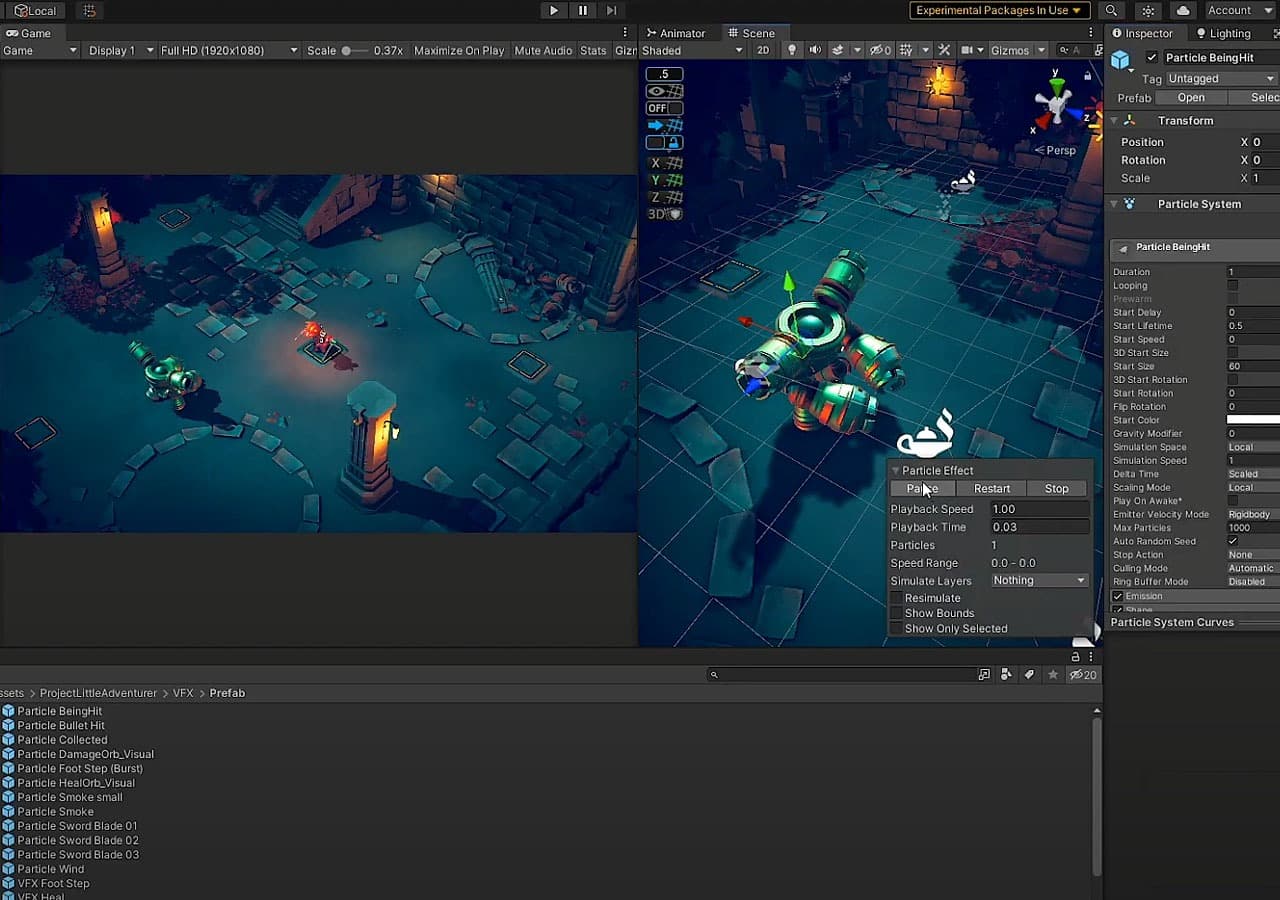
Task: Toggle the Z axis grid icon
Action: [x=664, y=197]
